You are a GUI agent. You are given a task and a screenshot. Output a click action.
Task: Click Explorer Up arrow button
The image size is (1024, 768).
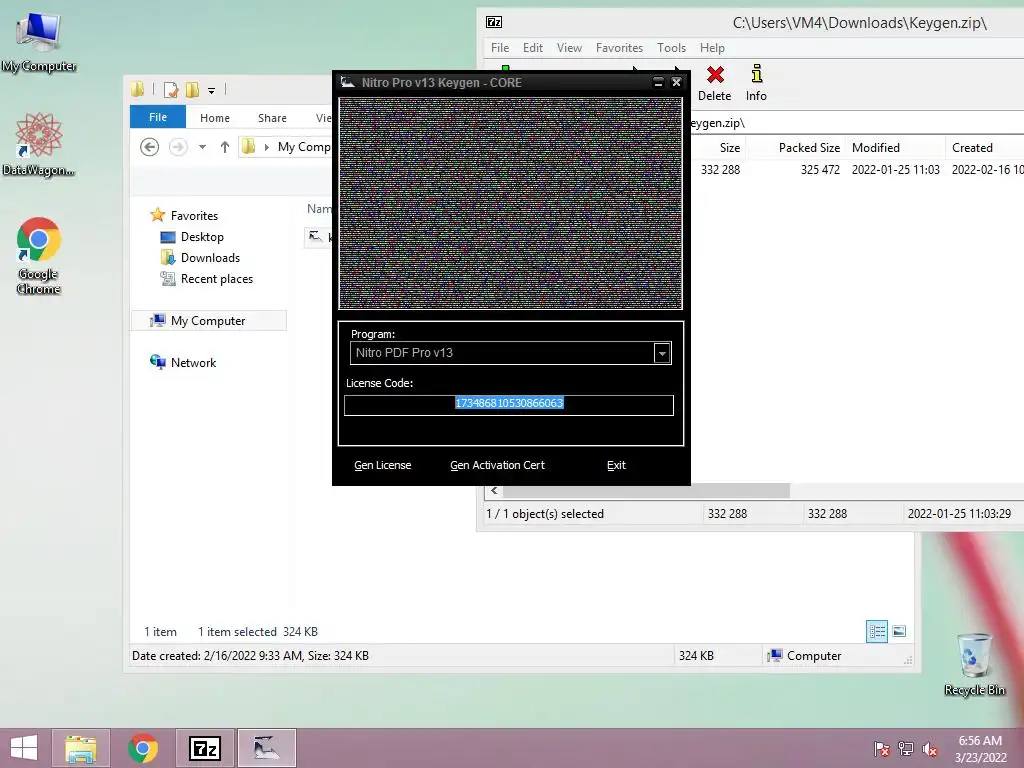point(225,147)
